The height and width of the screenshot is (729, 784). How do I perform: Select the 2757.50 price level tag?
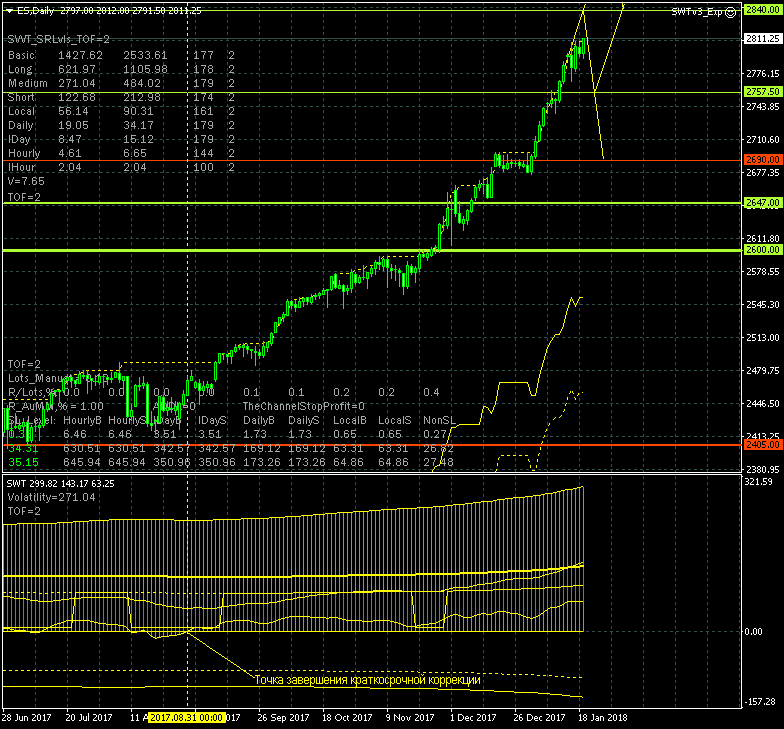762,91
